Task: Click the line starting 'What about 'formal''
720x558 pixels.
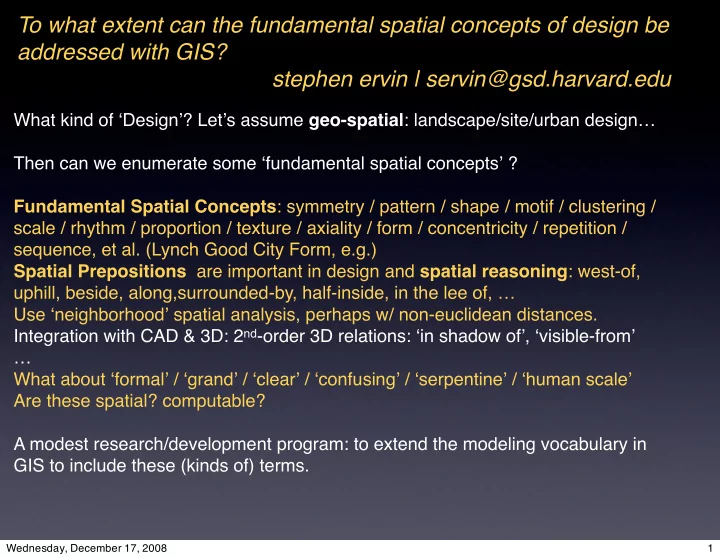Action: 323,379
